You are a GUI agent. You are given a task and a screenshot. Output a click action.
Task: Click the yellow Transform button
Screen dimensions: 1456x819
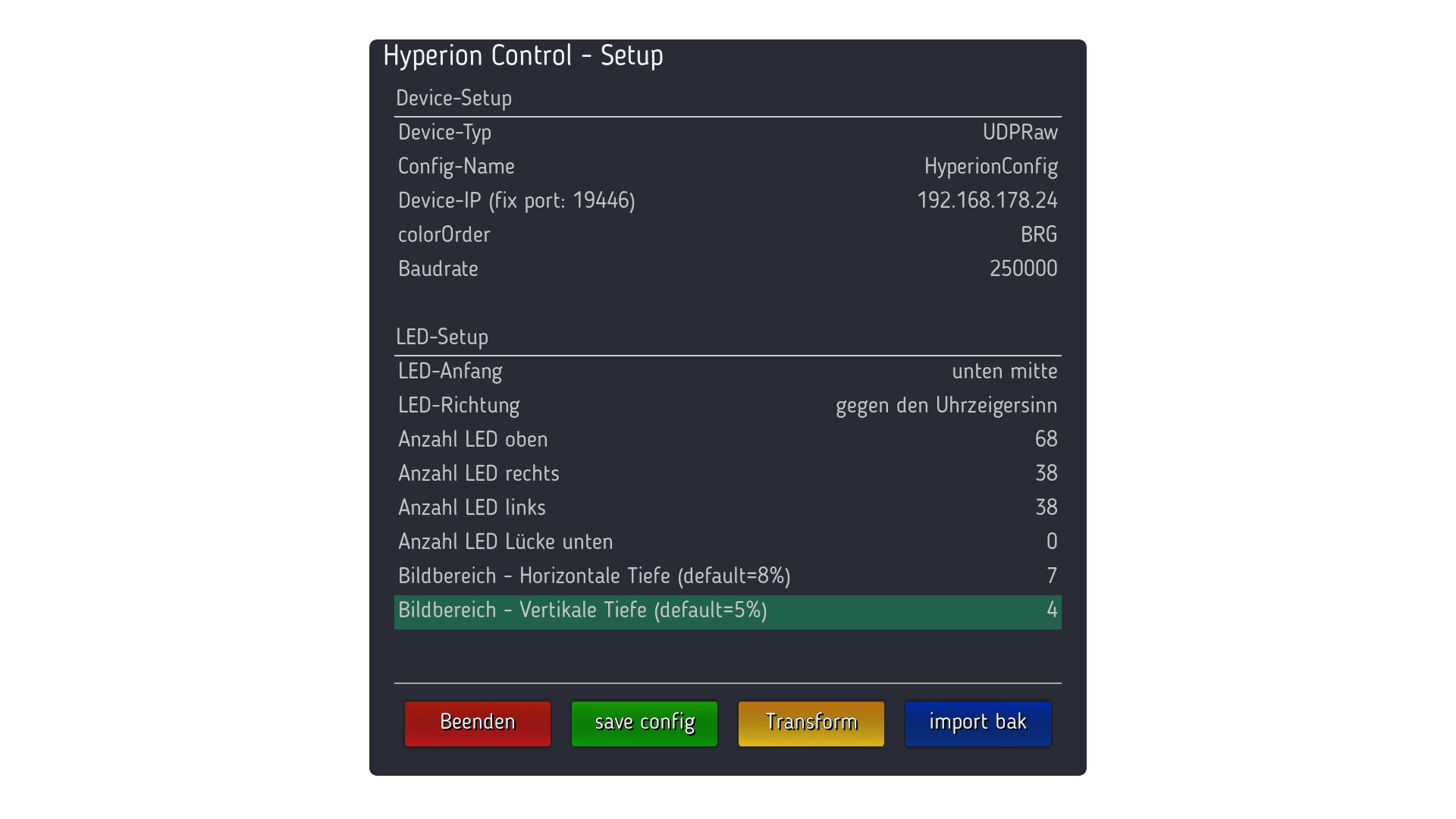(x=811, y=723)
